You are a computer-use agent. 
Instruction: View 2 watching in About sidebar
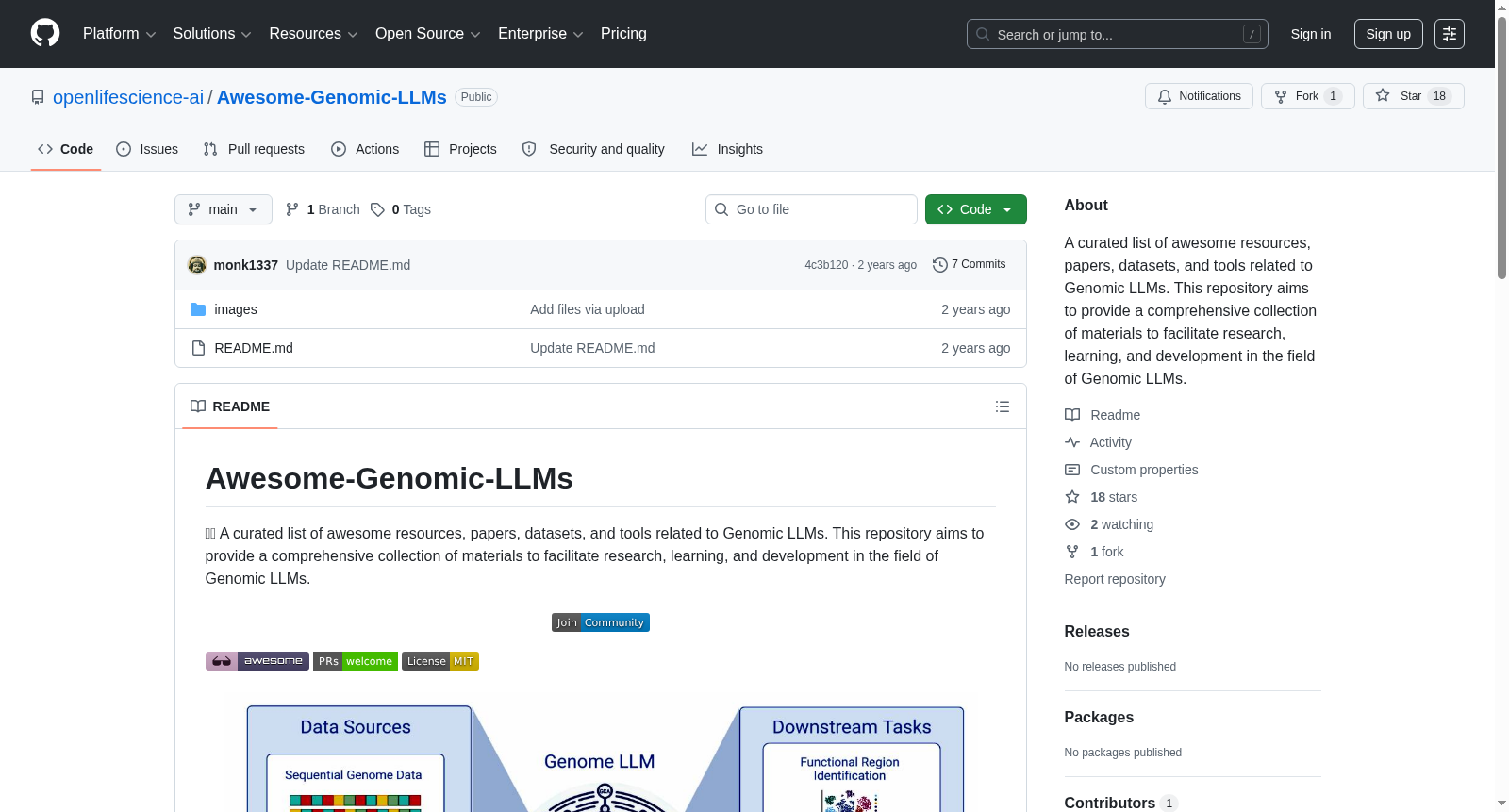tap(1109, 524)
